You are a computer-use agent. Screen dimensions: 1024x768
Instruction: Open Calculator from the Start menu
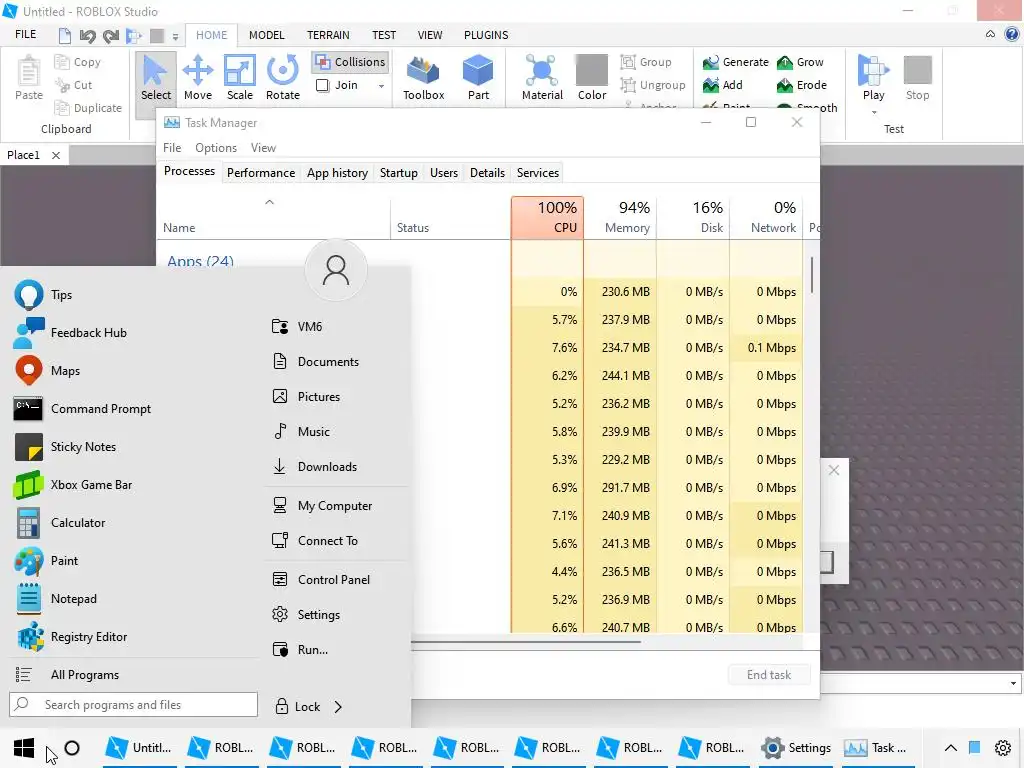[x=59, y=522]
